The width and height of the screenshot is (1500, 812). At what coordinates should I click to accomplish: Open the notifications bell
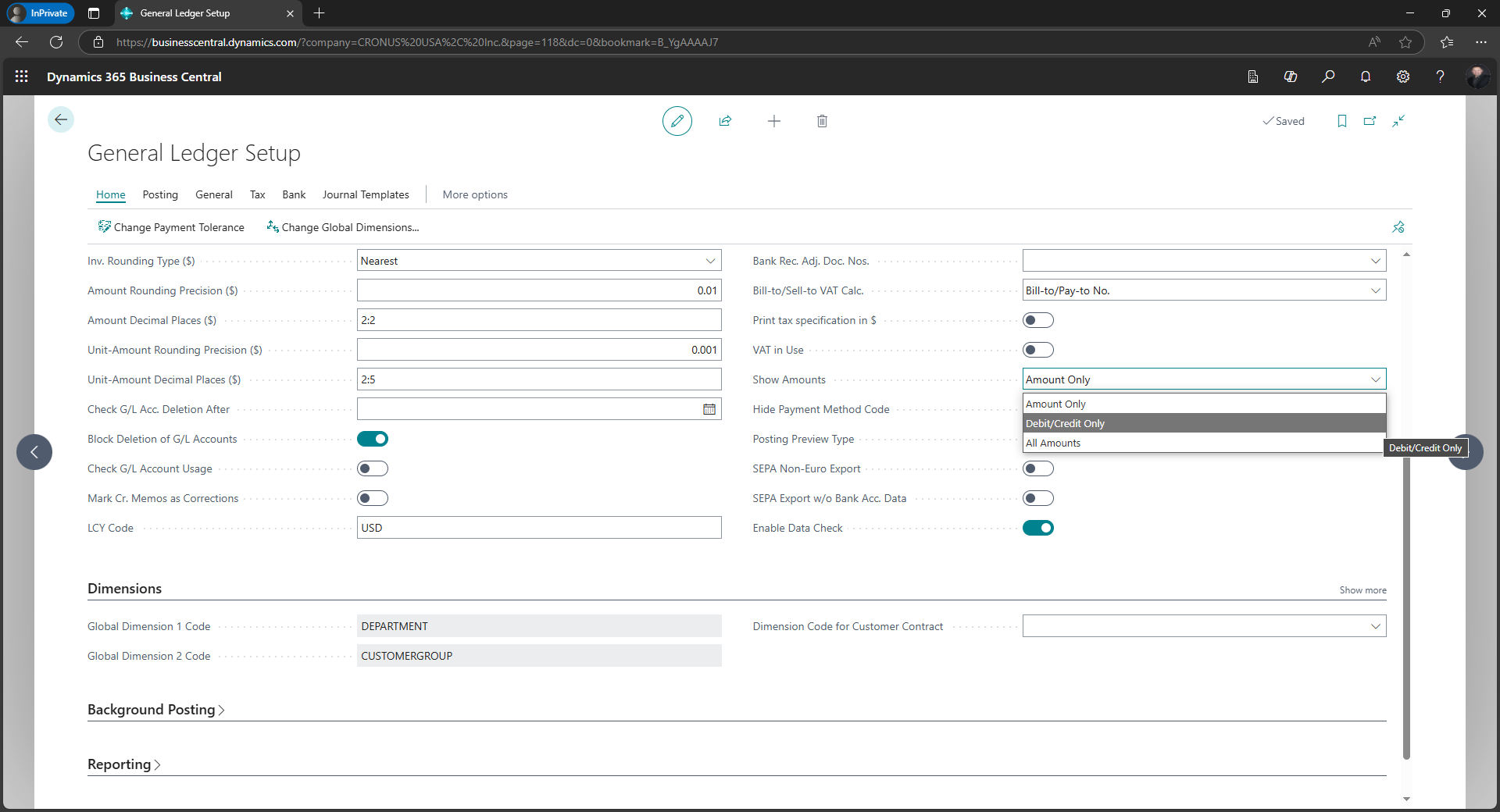pyautogui.click(x=1366, y=77)
